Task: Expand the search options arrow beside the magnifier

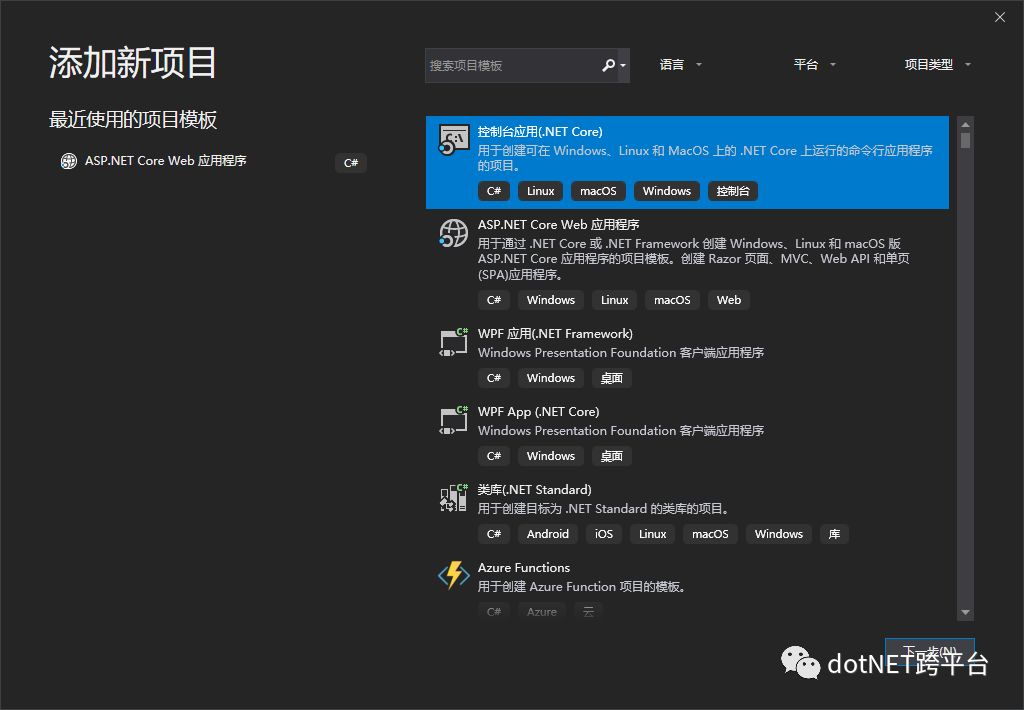Action: 623,65
